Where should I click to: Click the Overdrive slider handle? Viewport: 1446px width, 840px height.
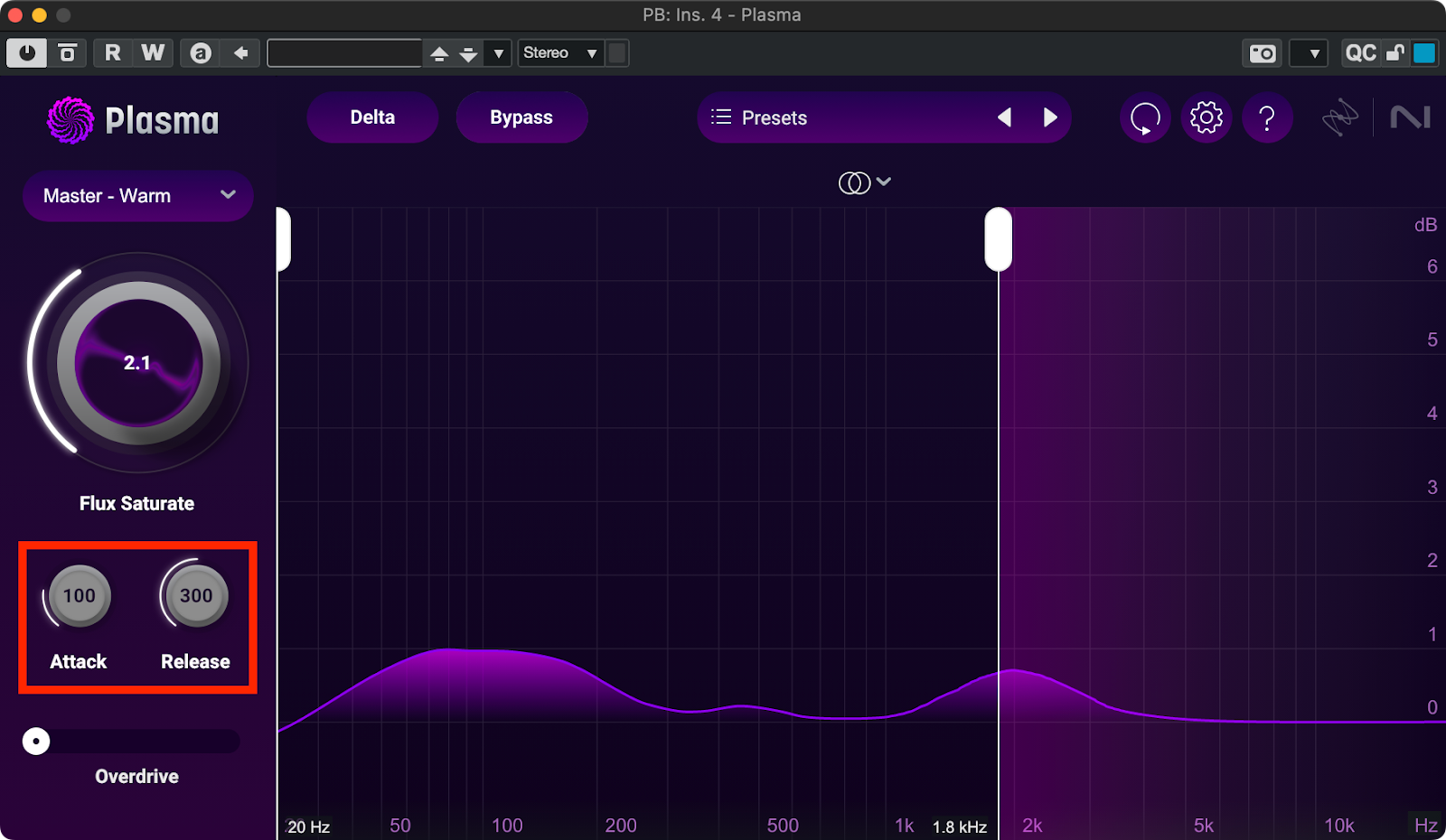tap(36, 742)
